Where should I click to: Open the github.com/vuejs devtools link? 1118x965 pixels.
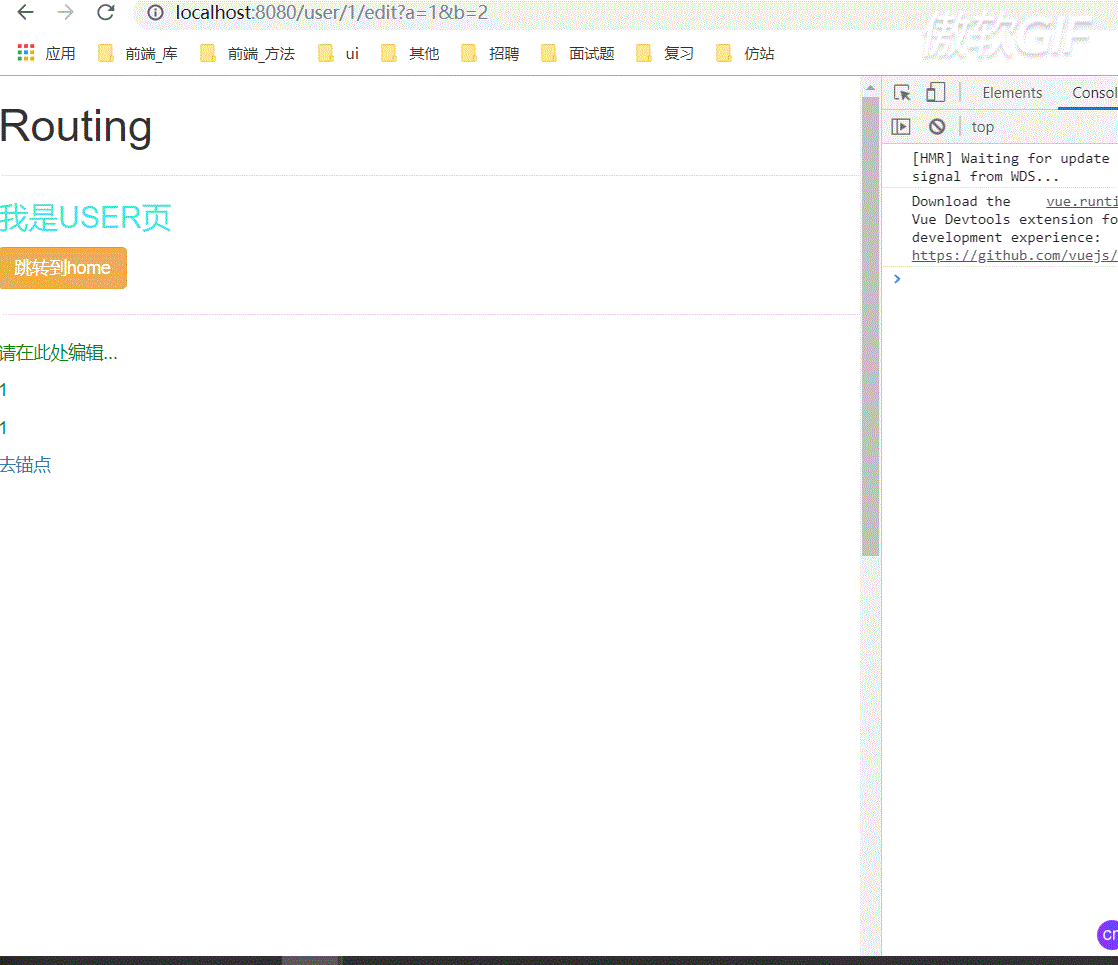coord(1015,255)
